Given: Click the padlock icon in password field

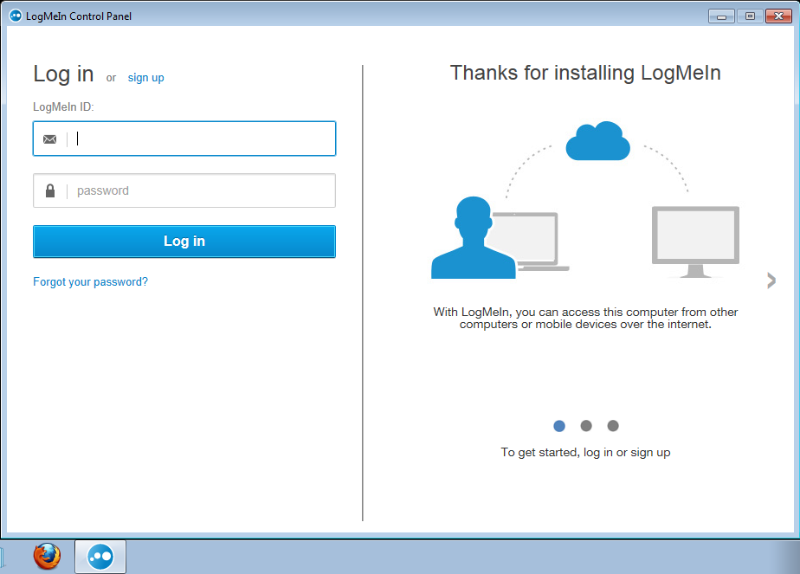Looking at the screenshot, I should click(50, 191).
